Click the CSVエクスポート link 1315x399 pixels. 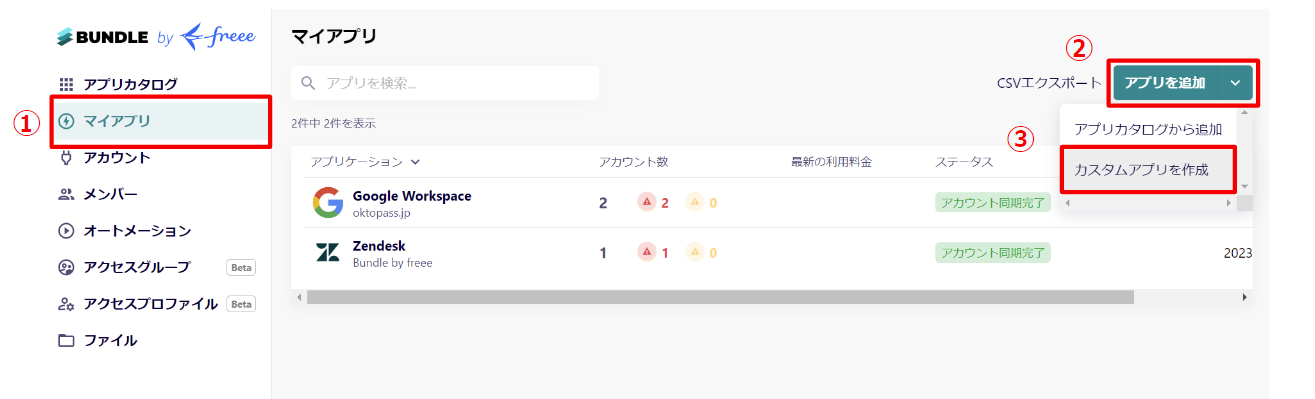click(x=1049, y=83)
